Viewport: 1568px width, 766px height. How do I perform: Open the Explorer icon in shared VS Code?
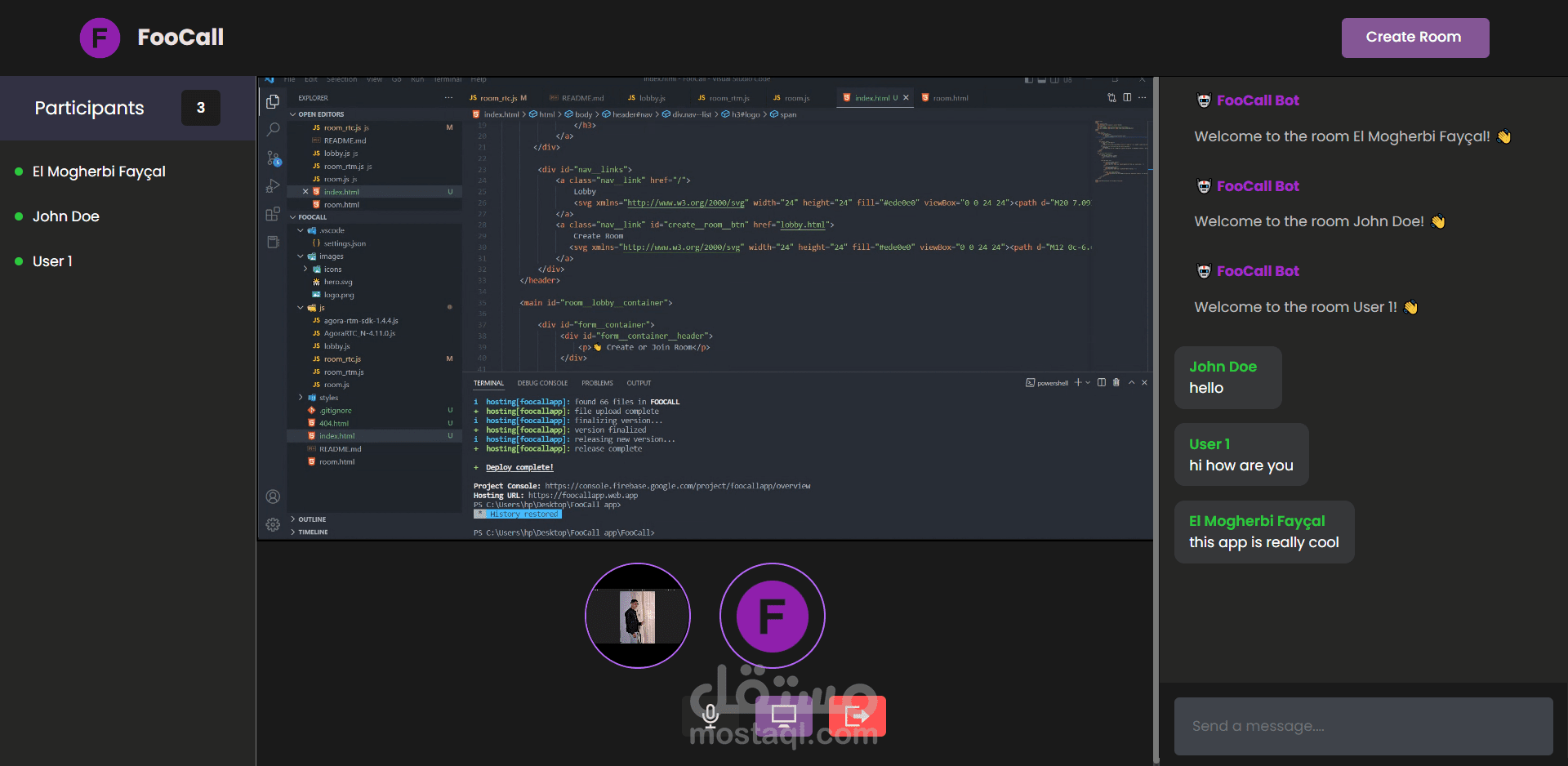point(273,102)
